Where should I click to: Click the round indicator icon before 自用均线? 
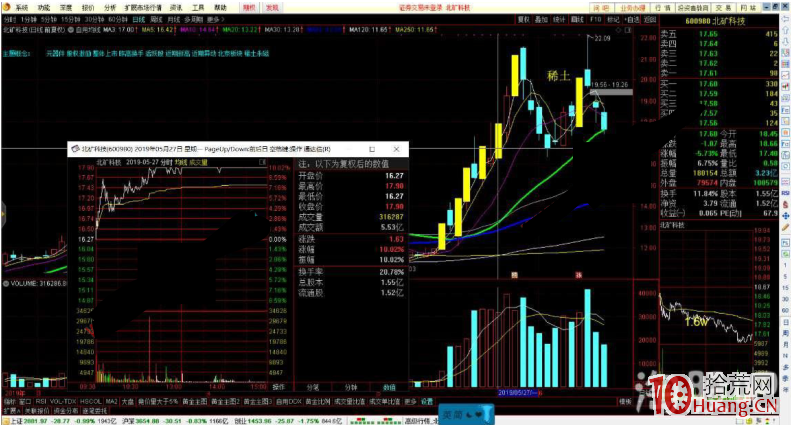(x=71, y=30)
